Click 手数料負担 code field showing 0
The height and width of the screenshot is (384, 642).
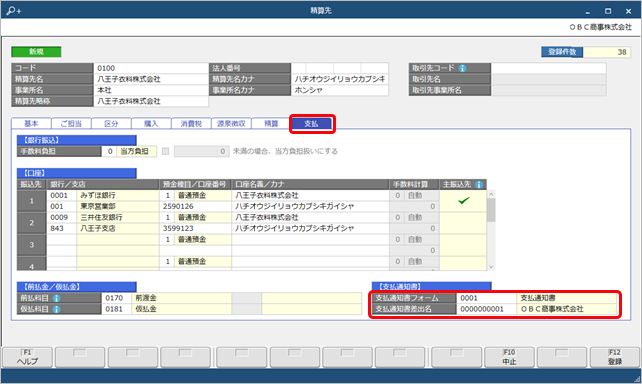coord(109,151)
